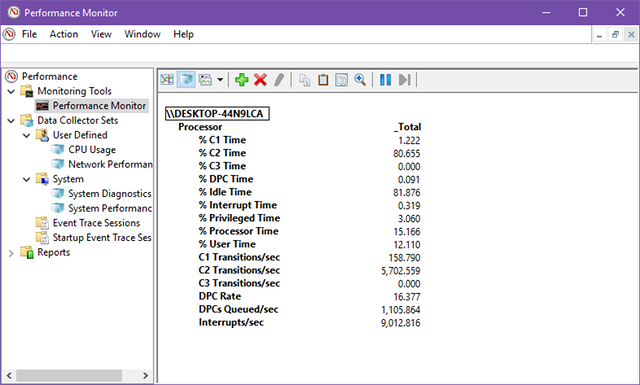Viewport: 640px width, 385px height.
Task: Select CPU Usage collector set
Action: point(92,150)
